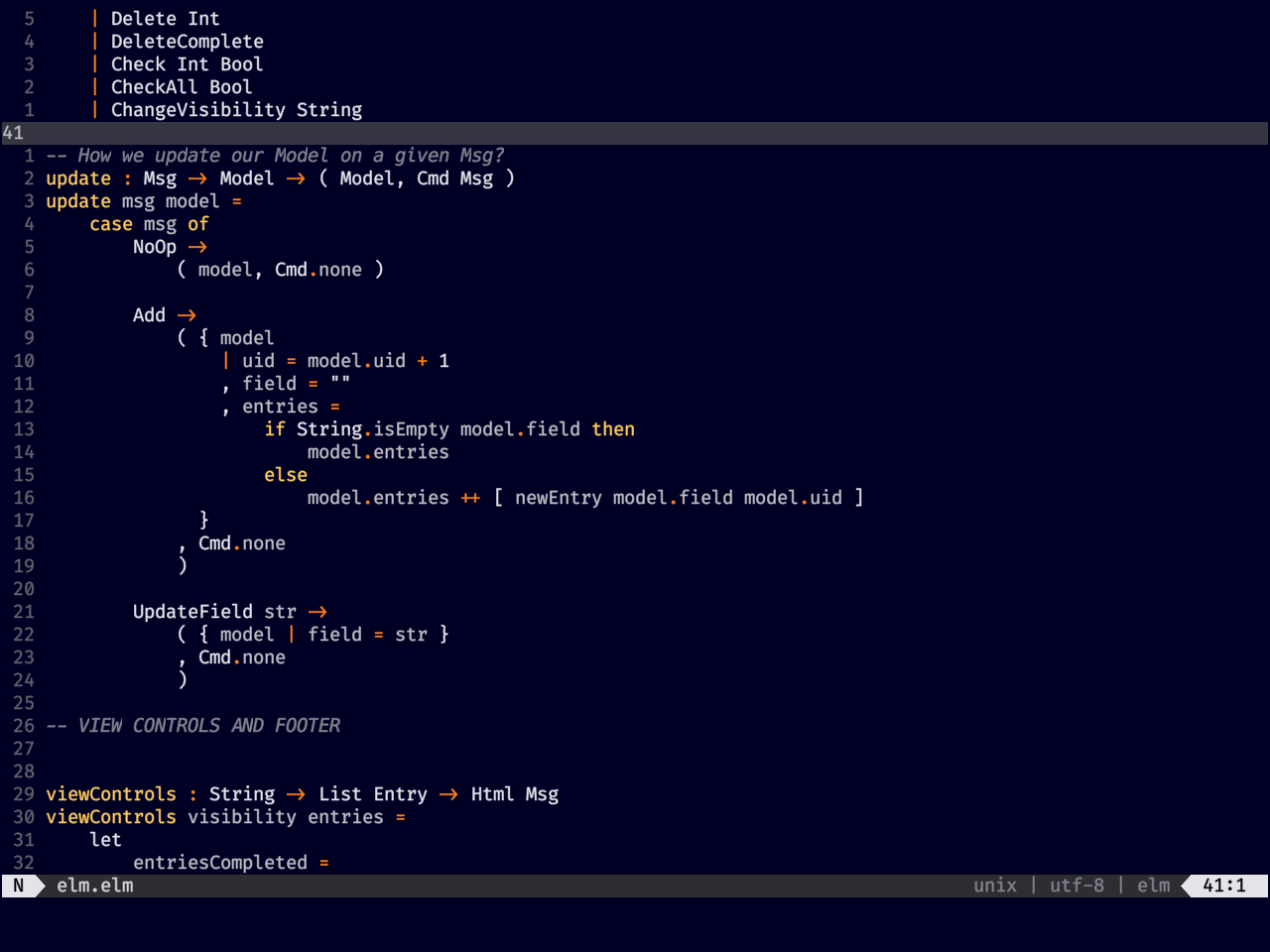Viewport: 1270px width, 952px height.
Task: Click '( model, Cmd.none )' expression
Action: point(281,270)
